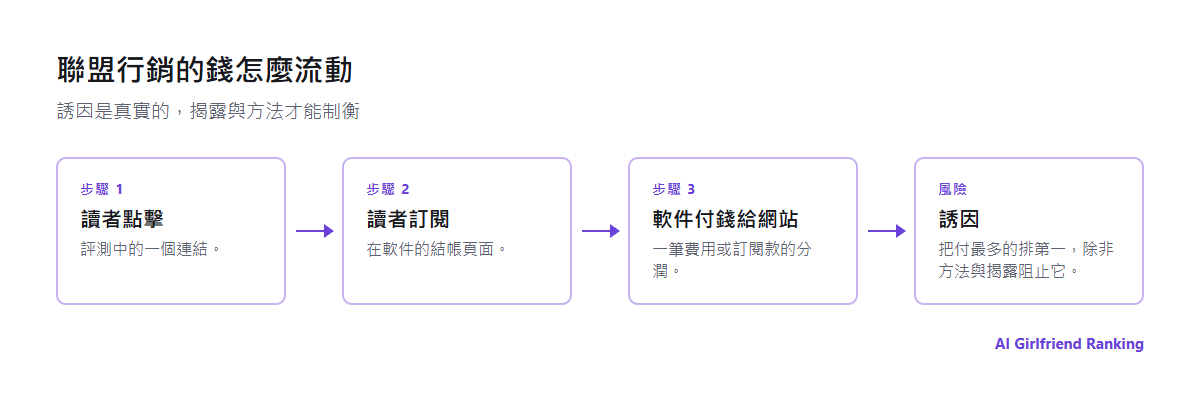The width and height of the screenshot is (1200, 393).
Task: Click the AI Girlfriend Ranking label
Action: pyautogui.click(x=1069, y=344)
